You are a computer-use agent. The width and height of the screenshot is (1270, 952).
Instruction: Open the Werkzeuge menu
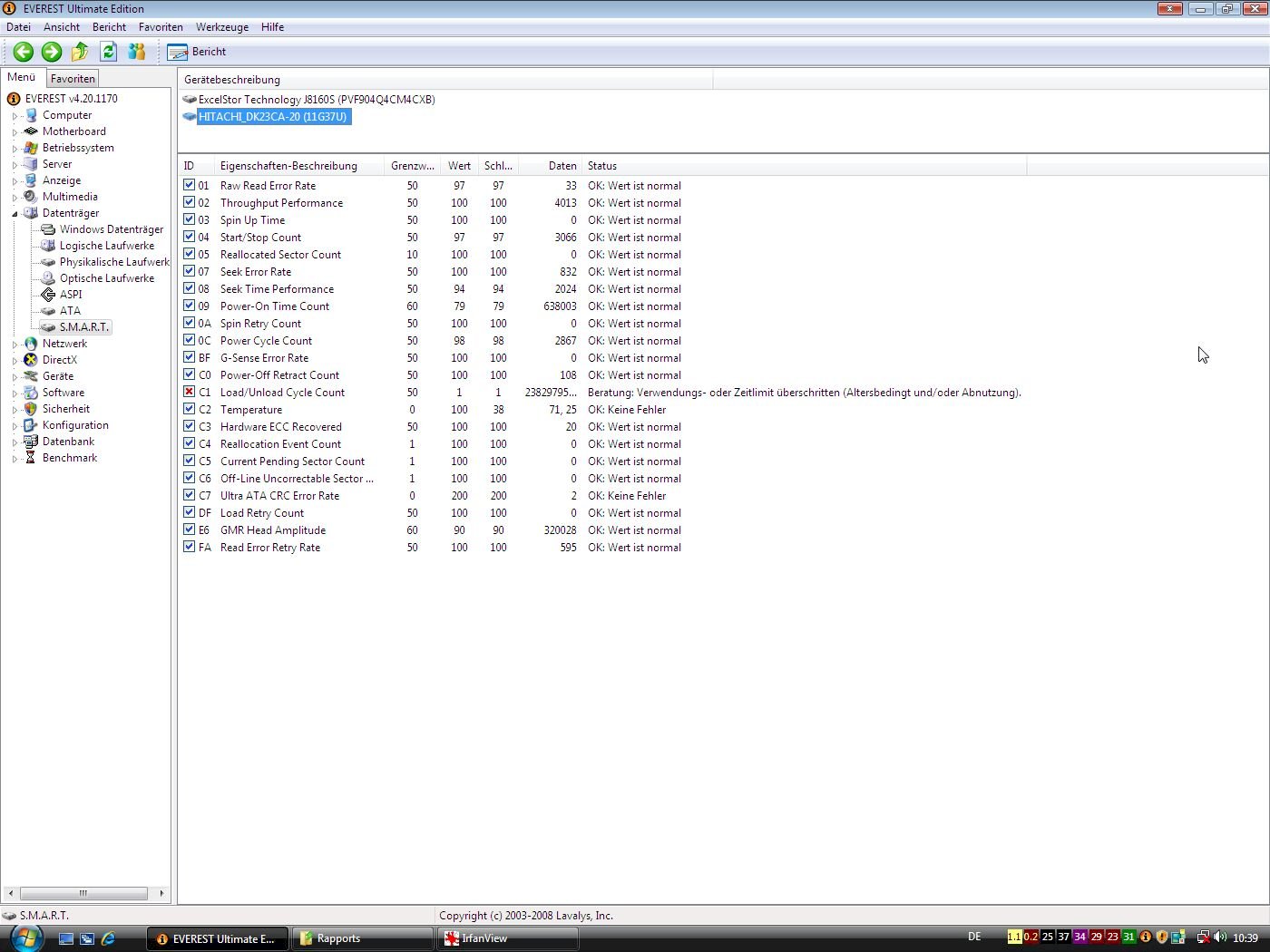tap(222, 27)
